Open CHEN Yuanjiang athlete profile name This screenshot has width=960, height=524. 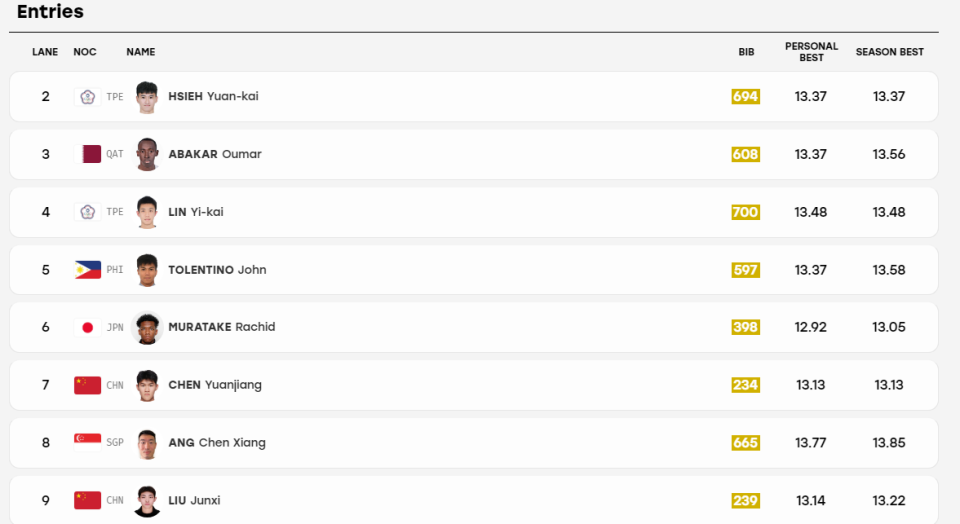click(x=215, y=385)
